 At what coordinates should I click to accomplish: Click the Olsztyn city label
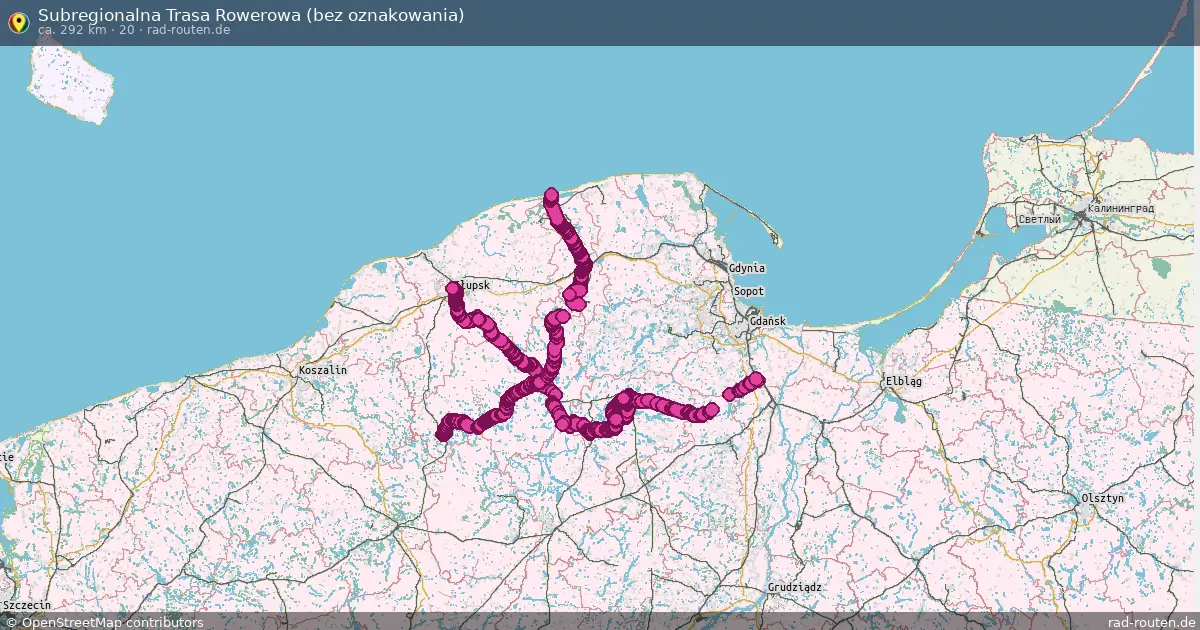[1103, 498]
